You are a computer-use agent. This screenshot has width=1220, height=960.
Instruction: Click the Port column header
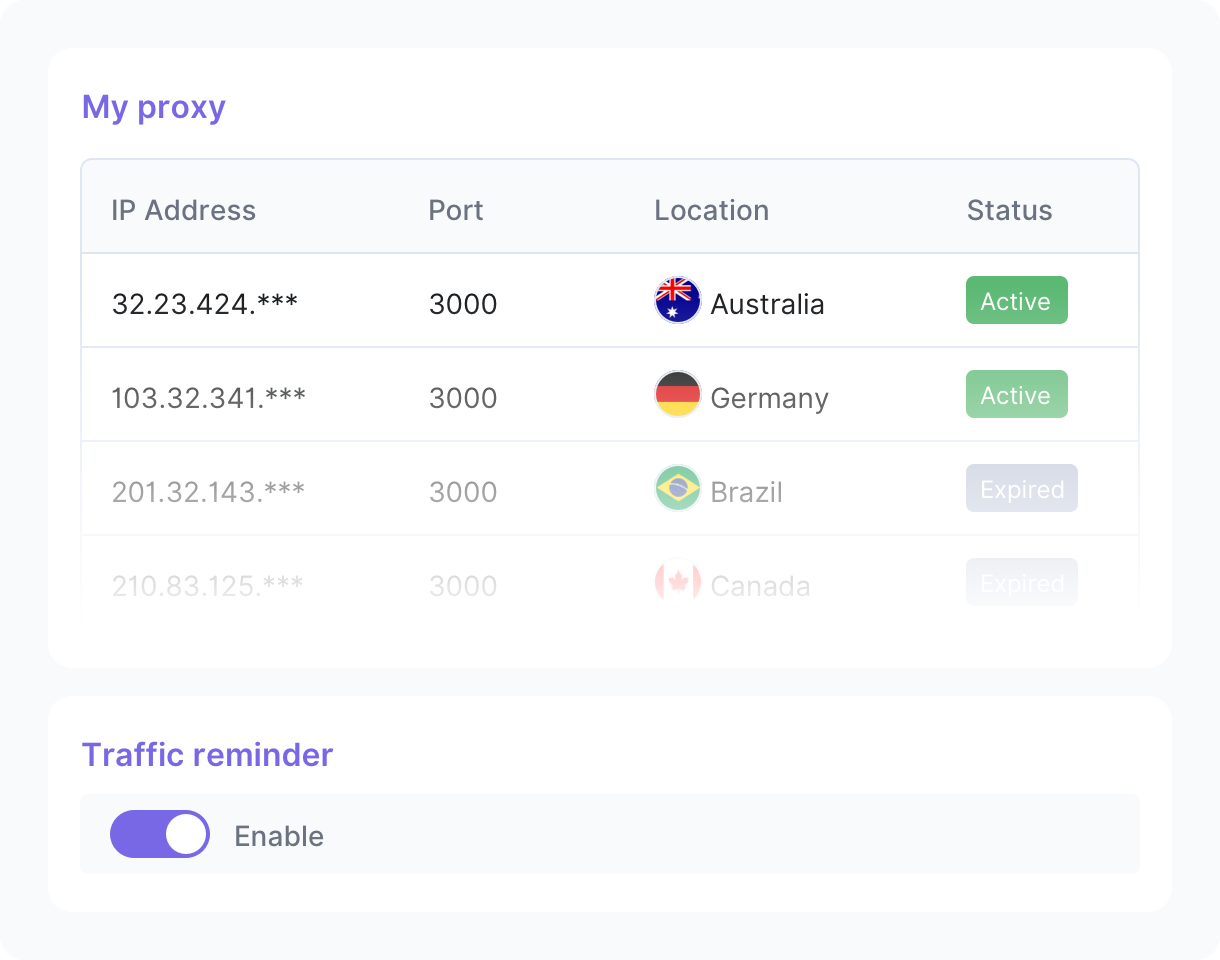[456, 211]
